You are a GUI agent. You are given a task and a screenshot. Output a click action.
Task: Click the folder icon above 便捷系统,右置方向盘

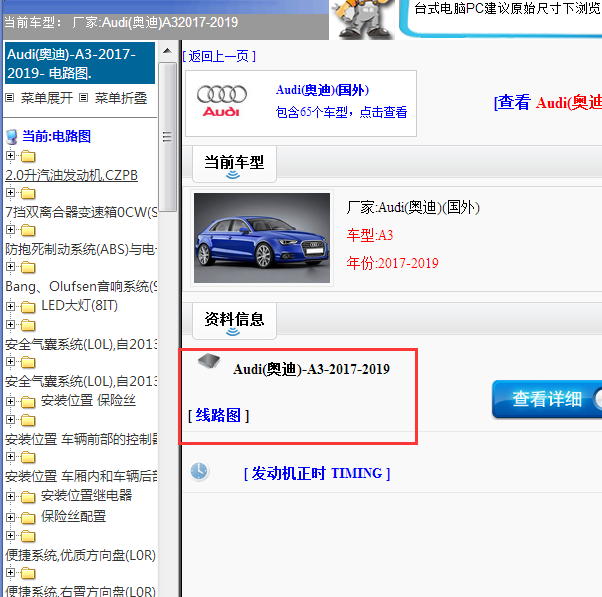28,573
